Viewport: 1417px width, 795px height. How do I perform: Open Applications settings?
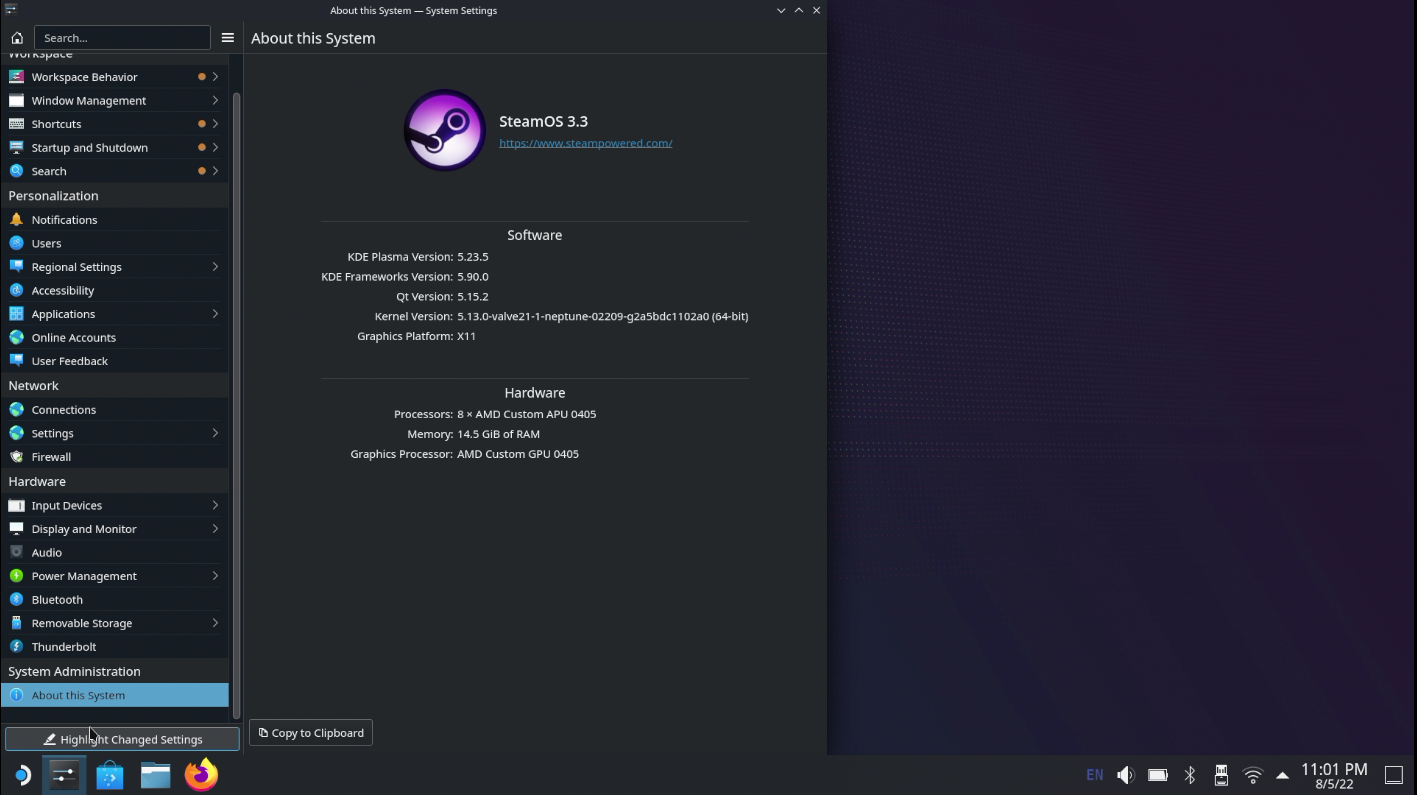tap(114, 314)
